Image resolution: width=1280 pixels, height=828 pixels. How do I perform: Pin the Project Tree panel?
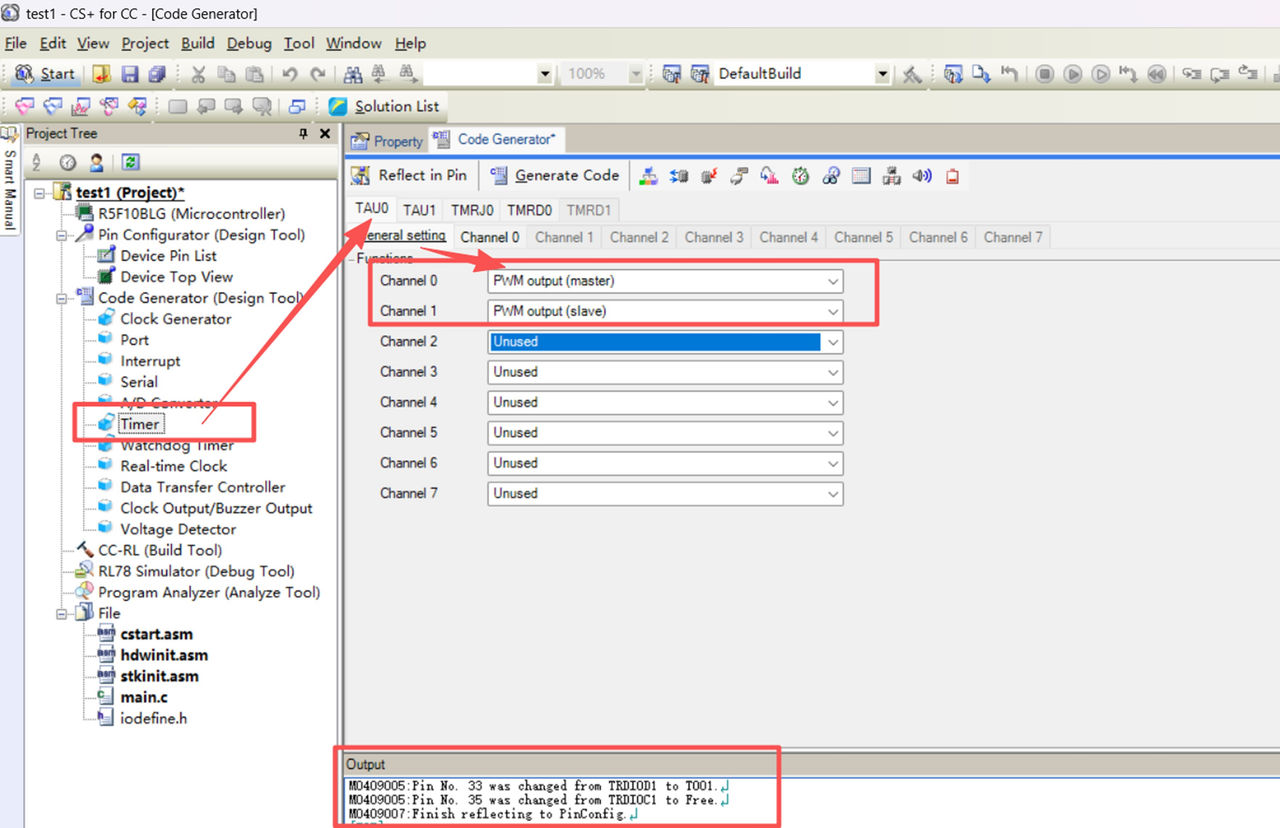[x=303, y=134]
